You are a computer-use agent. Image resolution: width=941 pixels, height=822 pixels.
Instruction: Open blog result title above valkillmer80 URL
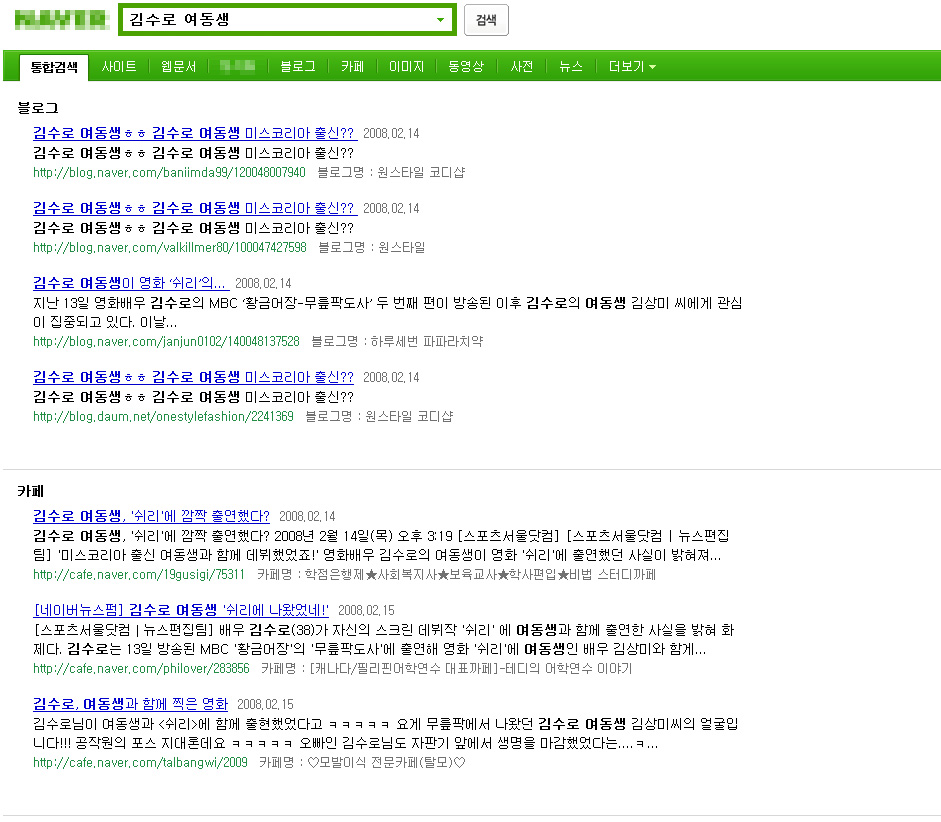click(195, 208)
